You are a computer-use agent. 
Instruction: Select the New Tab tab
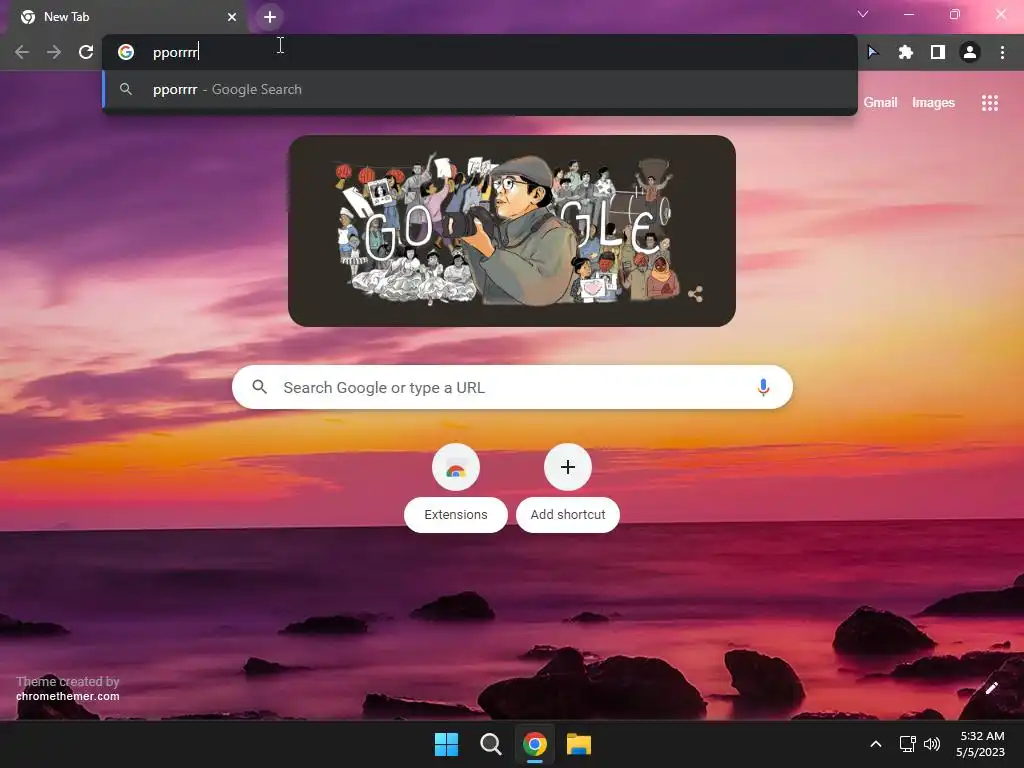(125, 17)
